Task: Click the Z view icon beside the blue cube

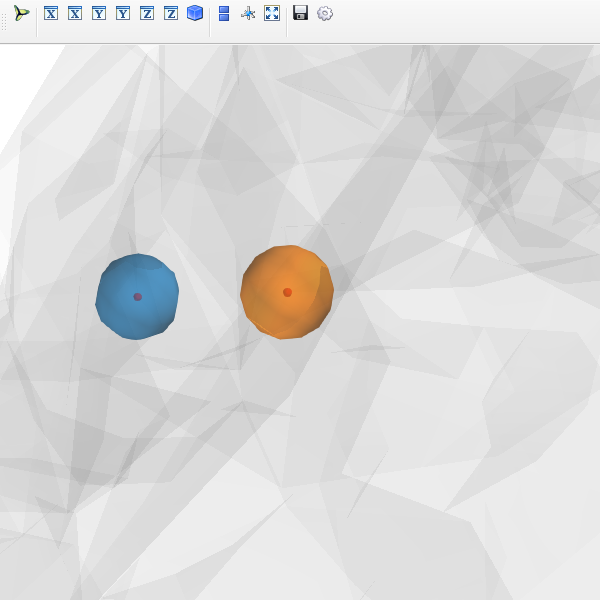Action: coord(171,13)
